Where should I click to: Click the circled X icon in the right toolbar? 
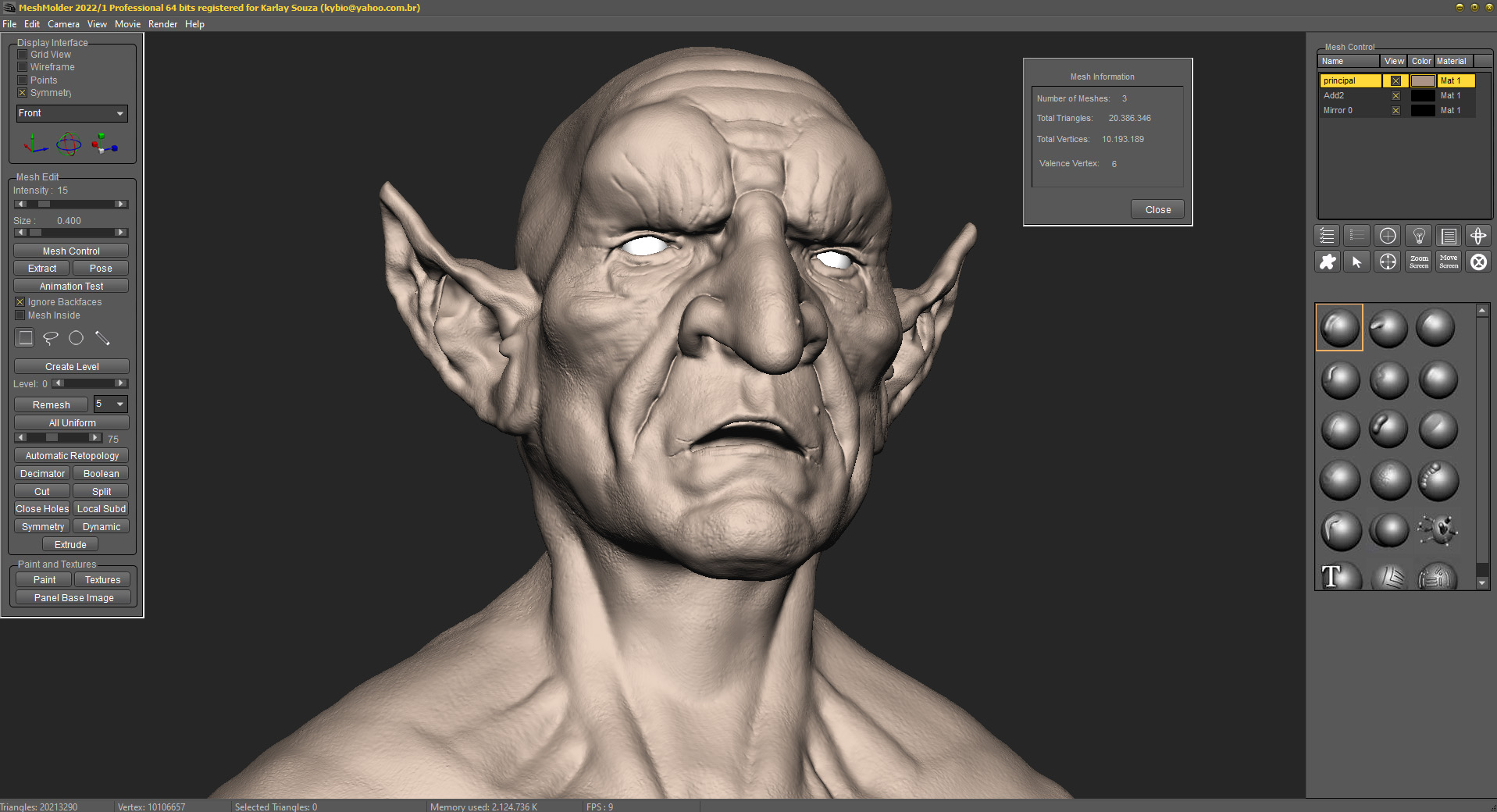click(x=1478, y=262)
